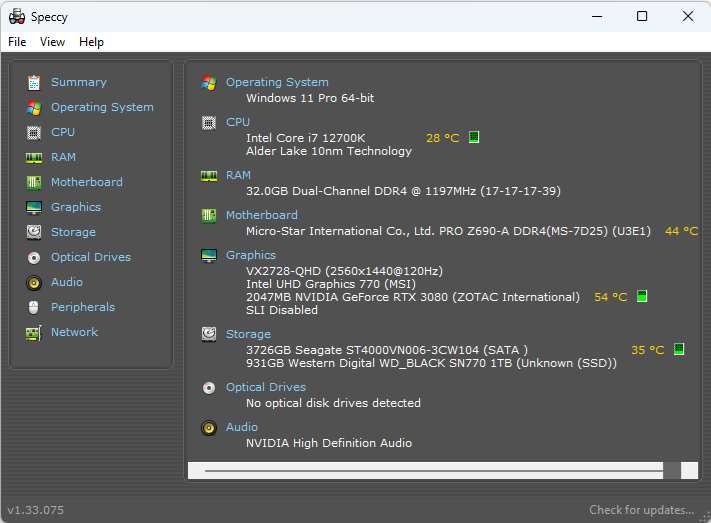The image size is (711, 523).
Task: Click the CPU temperature 28 °C value
Action: (443, 138)
